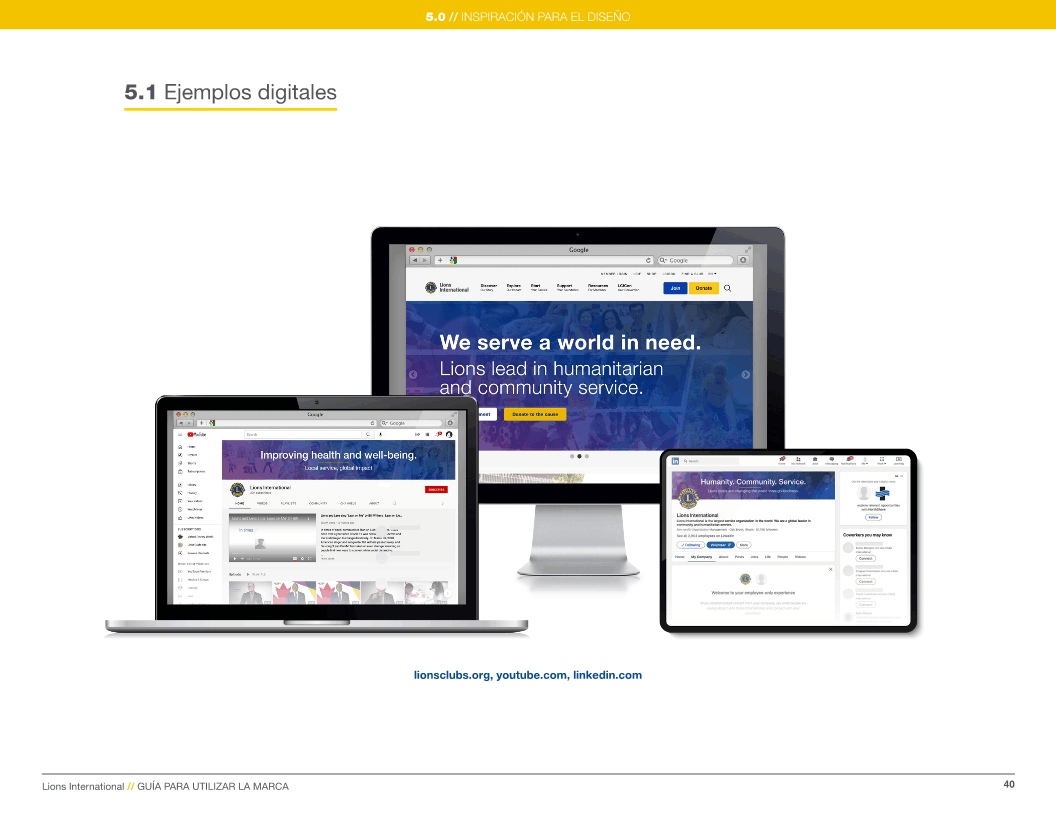Viewport: 1056px width, 816px height.
Task: Open the About tab on the LinkedIn page
Action: [723, 557]
